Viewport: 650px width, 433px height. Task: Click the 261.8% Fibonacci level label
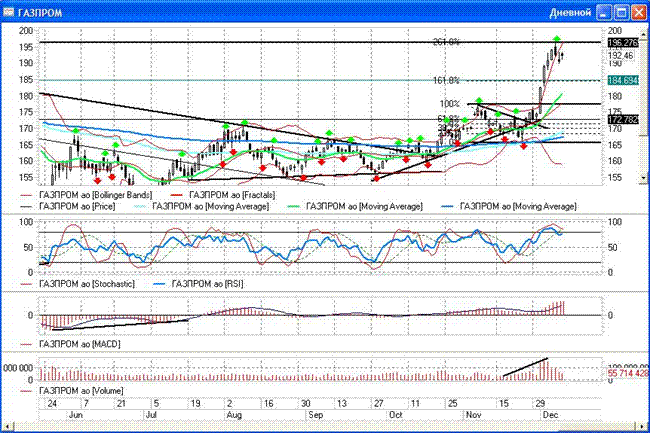click(x=446, y=42)
